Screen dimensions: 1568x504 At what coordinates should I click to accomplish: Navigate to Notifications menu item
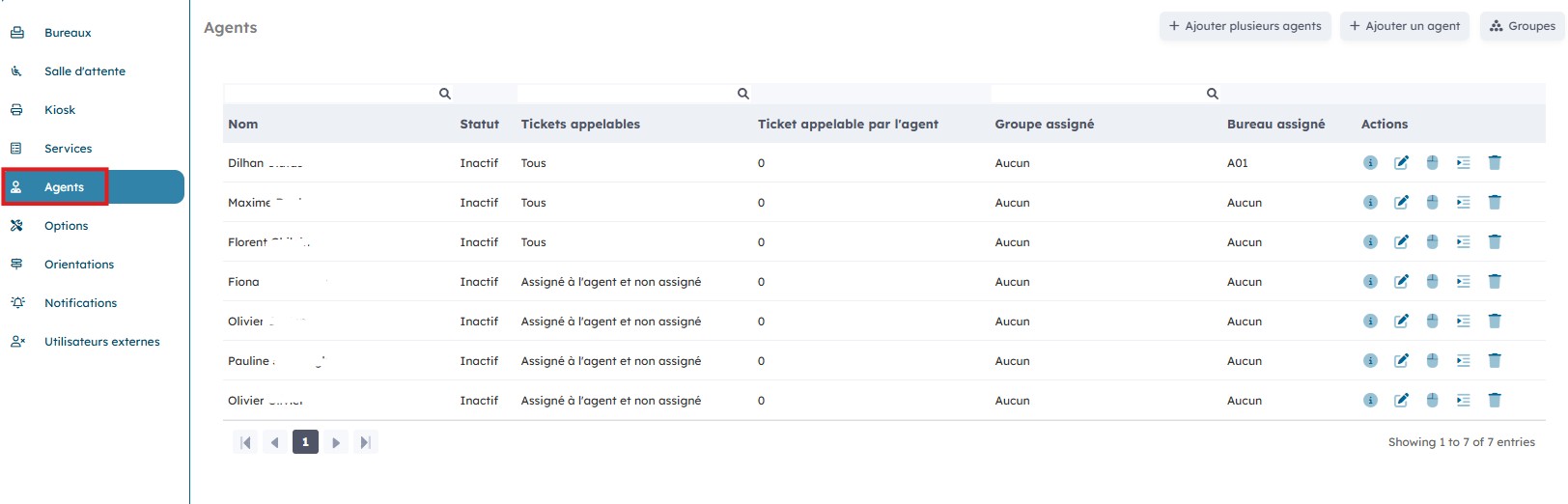coord(80,303)
